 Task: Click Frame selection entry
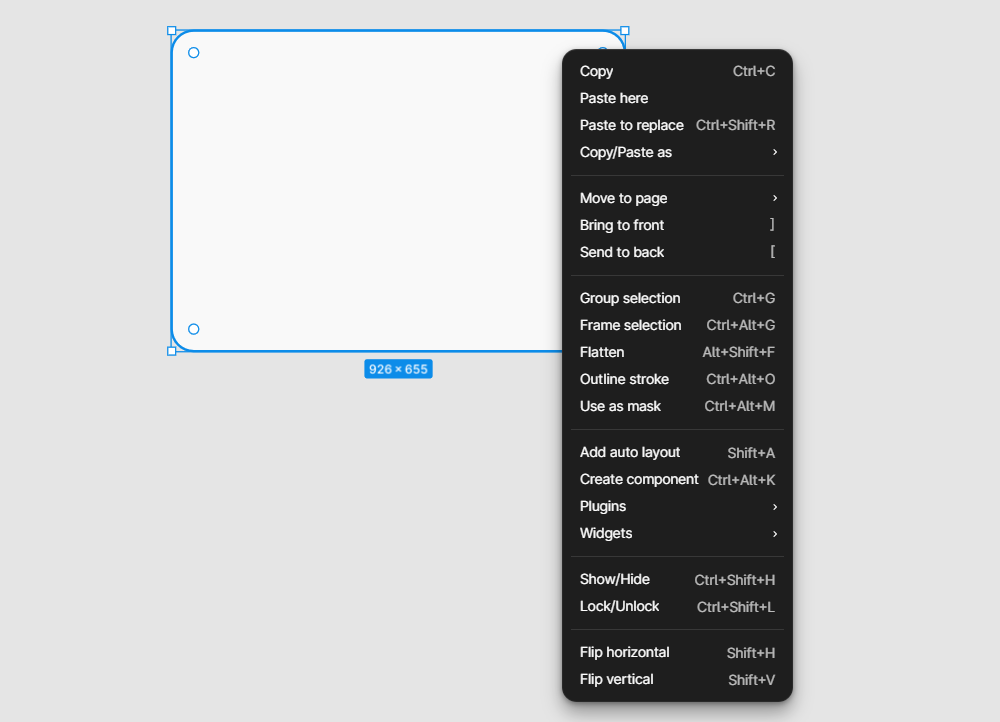677,325
